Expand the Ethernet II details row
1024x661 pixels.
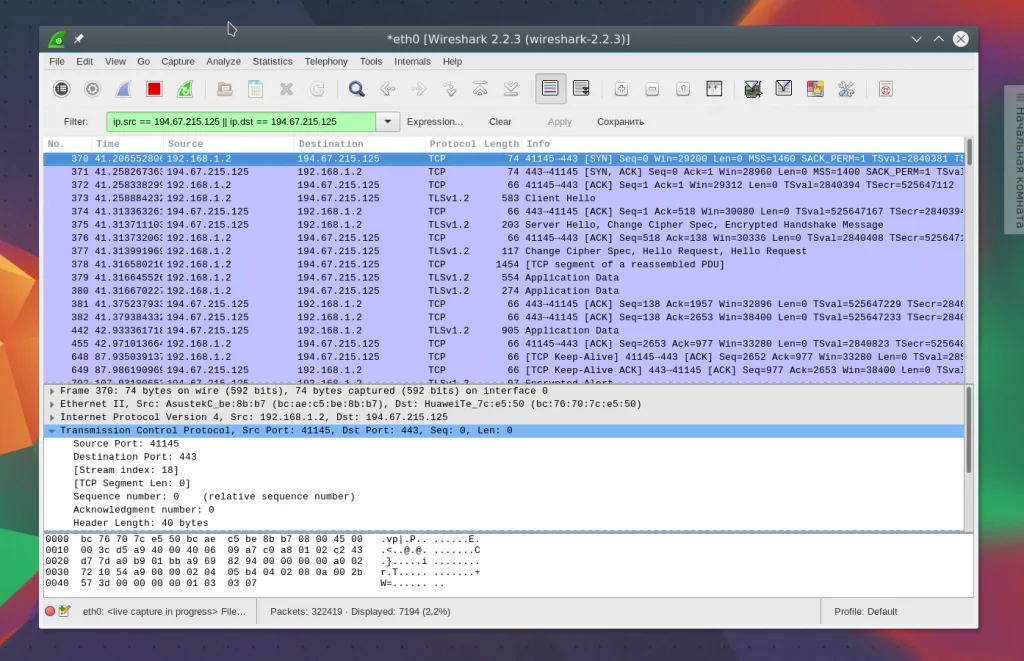pos(52,404)
